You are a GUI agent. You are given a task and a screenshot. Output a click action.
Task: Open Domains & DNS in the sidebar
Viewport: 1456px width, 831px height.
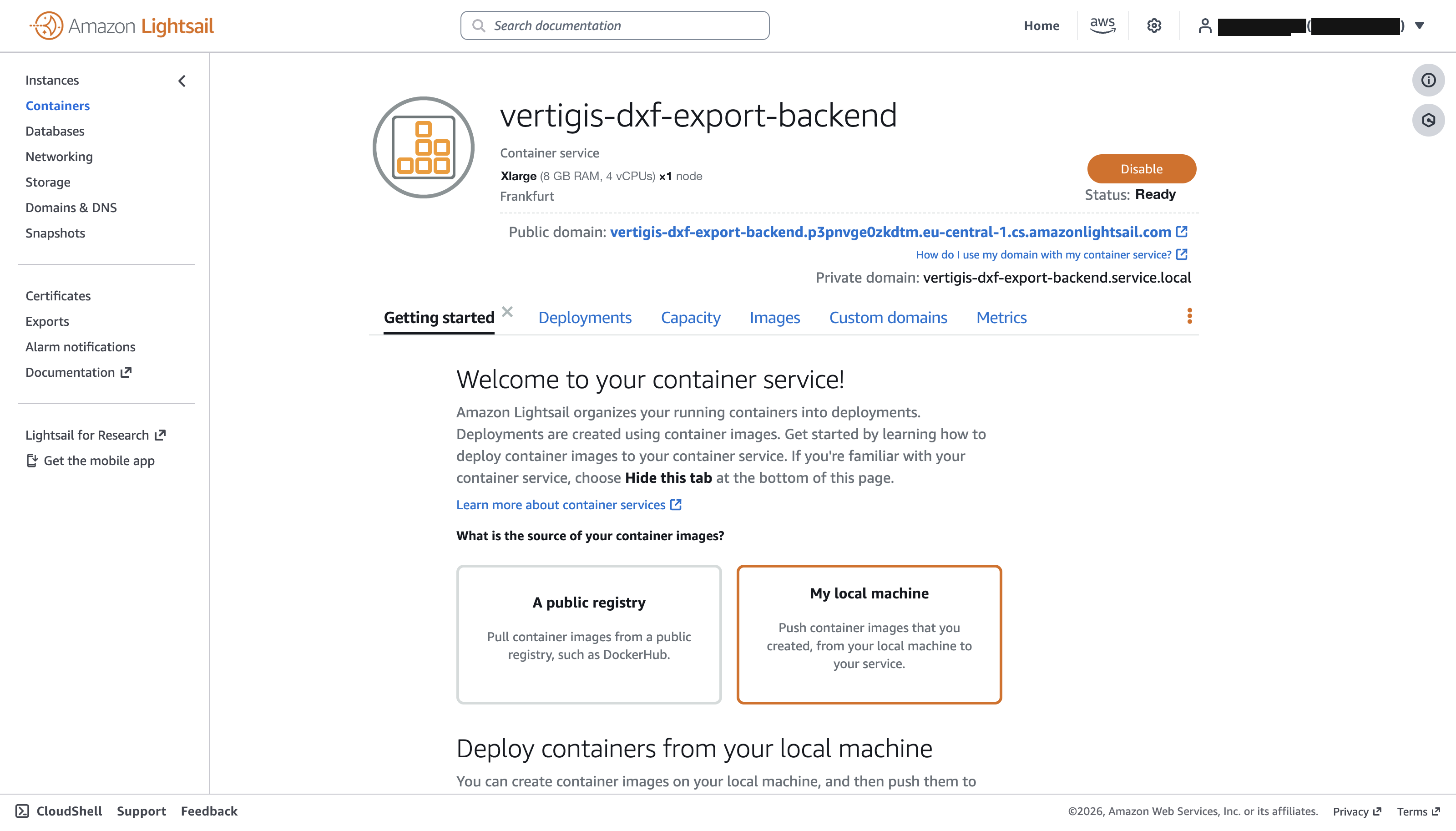71,208
